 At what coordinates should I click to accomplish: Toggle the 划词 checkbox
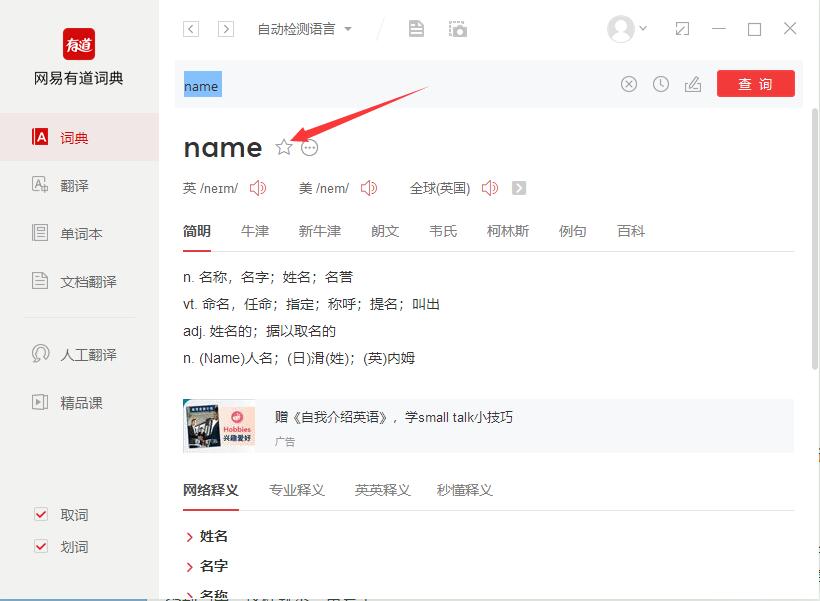[x=41, y=546]
